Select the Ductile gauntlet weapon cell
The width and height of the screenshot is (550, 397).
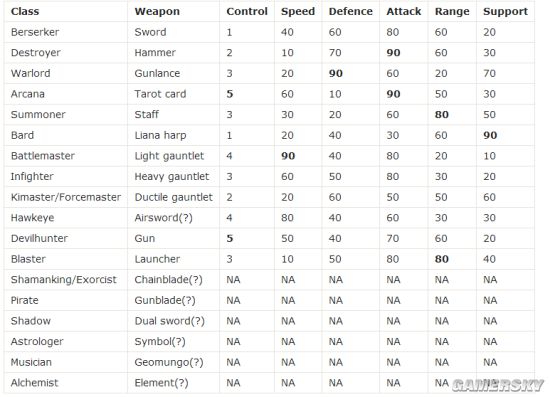pos(174,197)
